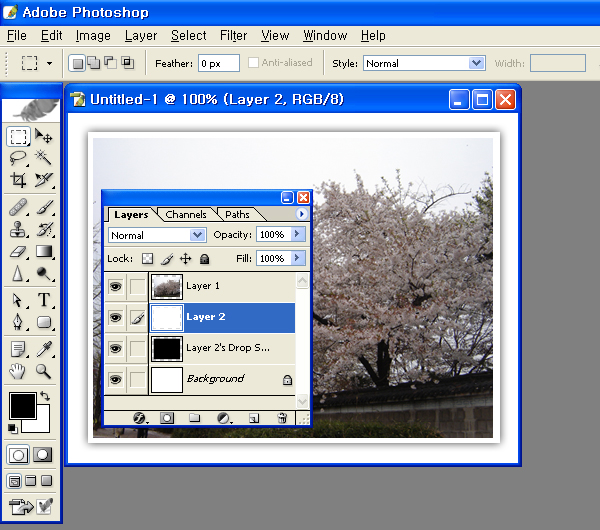
Task: Hide Layer 2's Drop Shadow layer visibility
Action: point(115,348)
